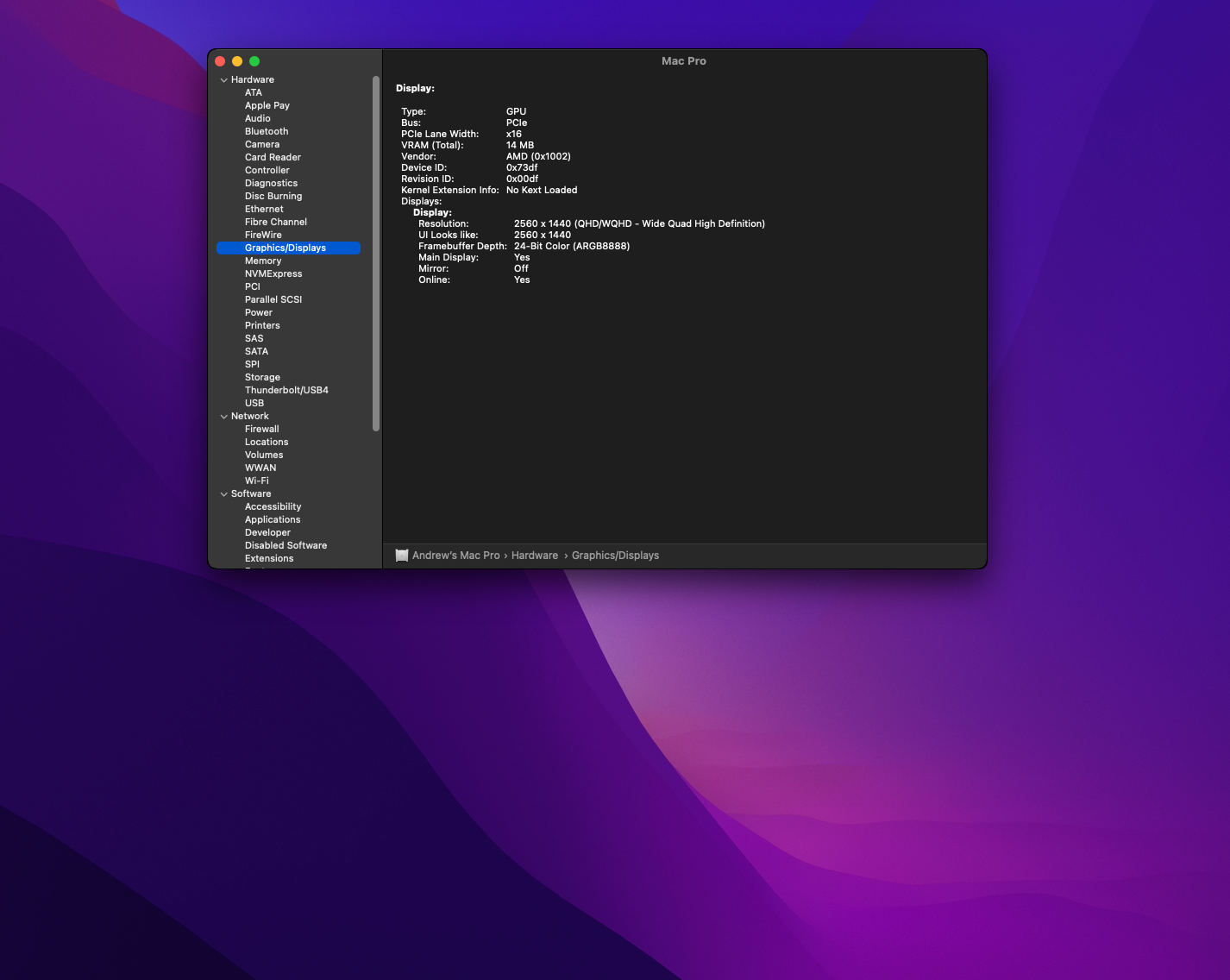Viewport: 1230px width, 980px height.
Task: Select Developer in the sidebar
Action: point(267,533)
